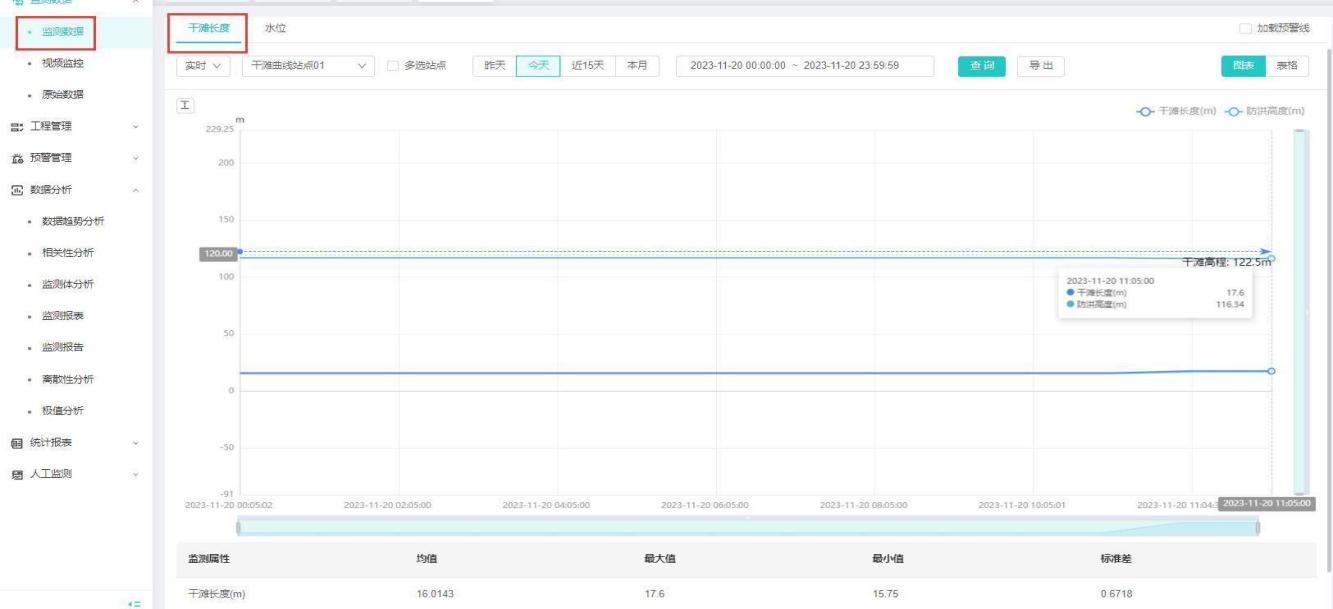The height and width of the screenshot is (609, 1333).
Task: Open the 干滩曲线站点01 station dropdown
Action: [308, 66]
